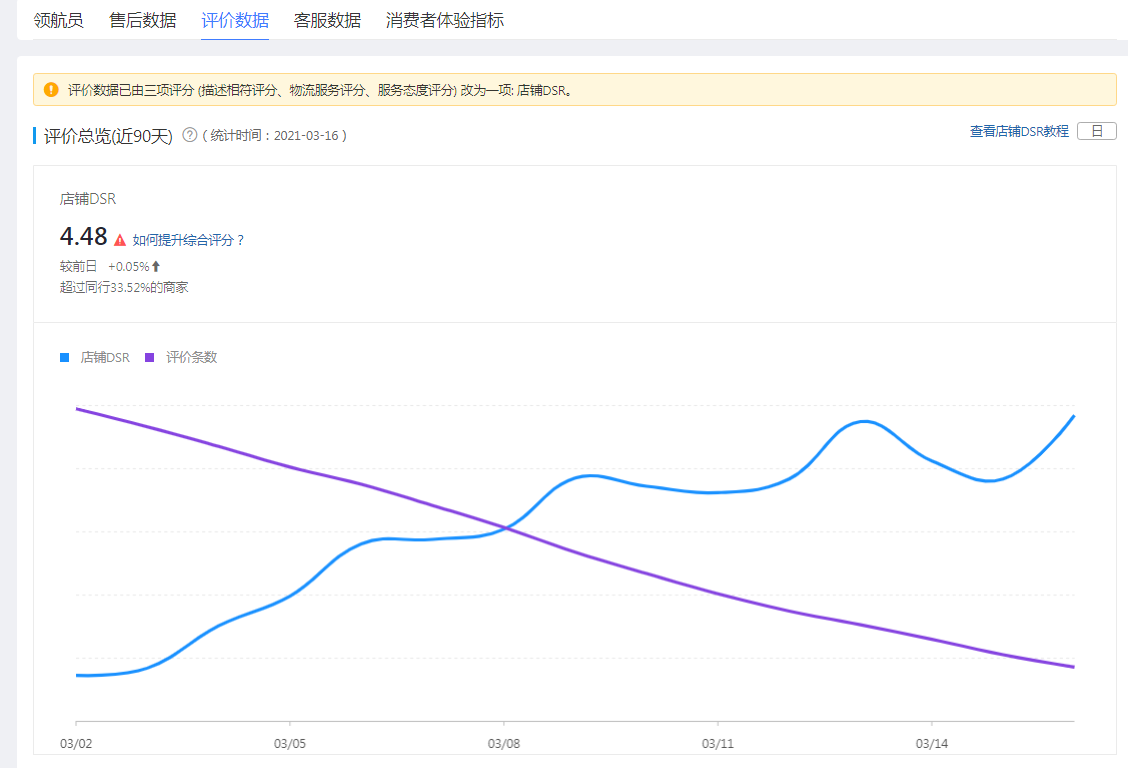Click the orange alert icon in the notice banner
Image resolution: width=1128 pixels, height=768 pixels.
(52, 90)
